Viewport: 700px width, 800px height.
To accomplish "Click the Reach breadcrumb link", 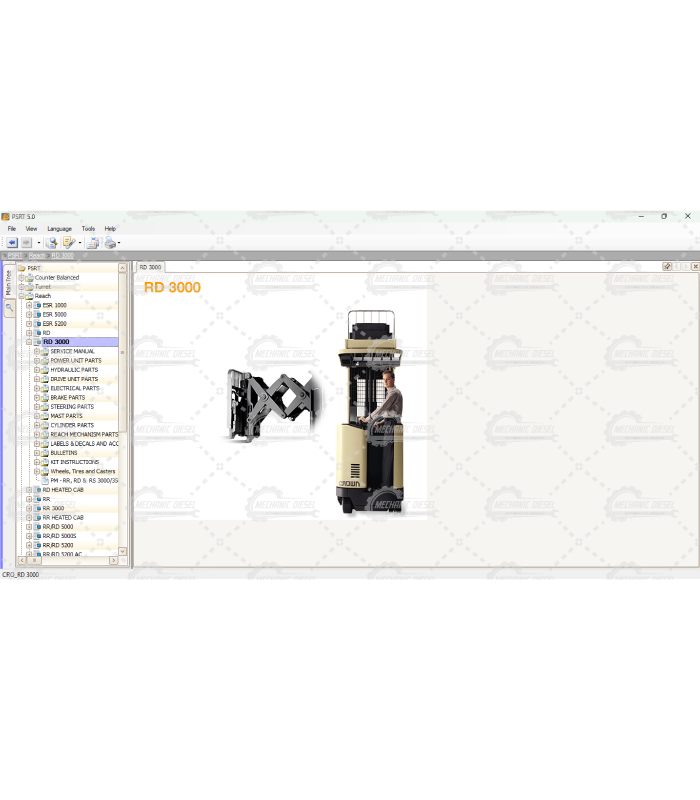I will click(37, 256).
